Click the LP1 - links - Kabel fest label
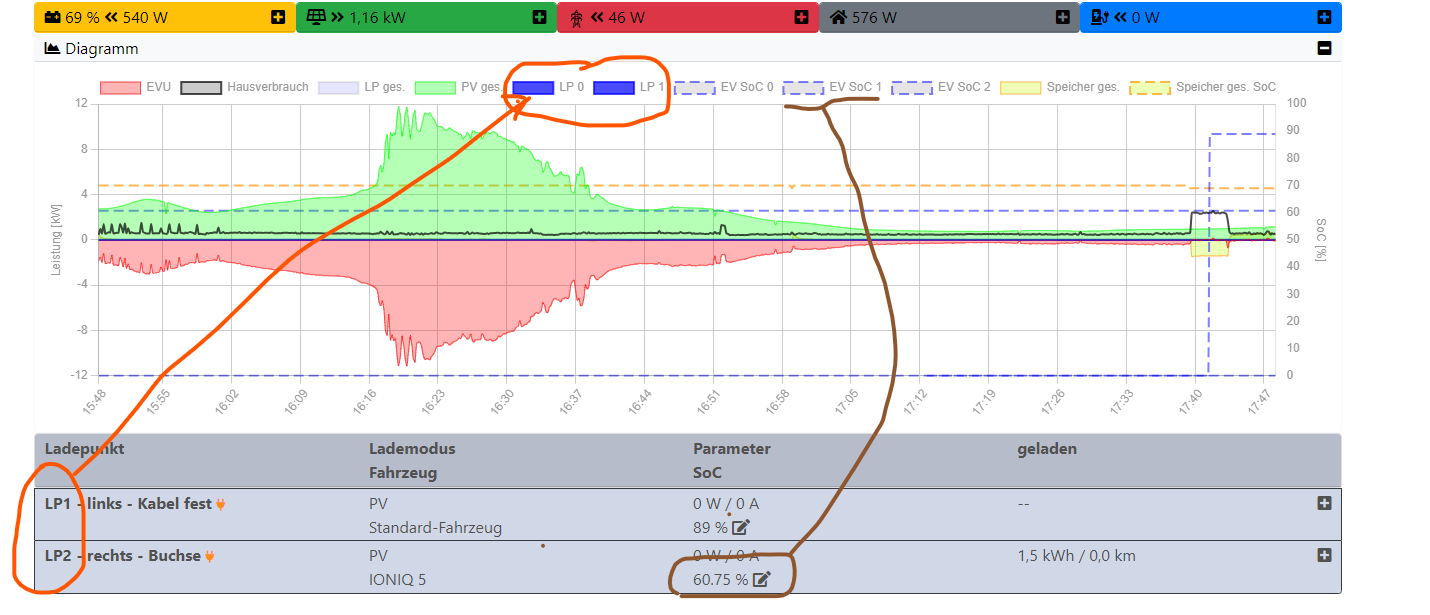Screen dimensions: 1430x615 [128, 504]
